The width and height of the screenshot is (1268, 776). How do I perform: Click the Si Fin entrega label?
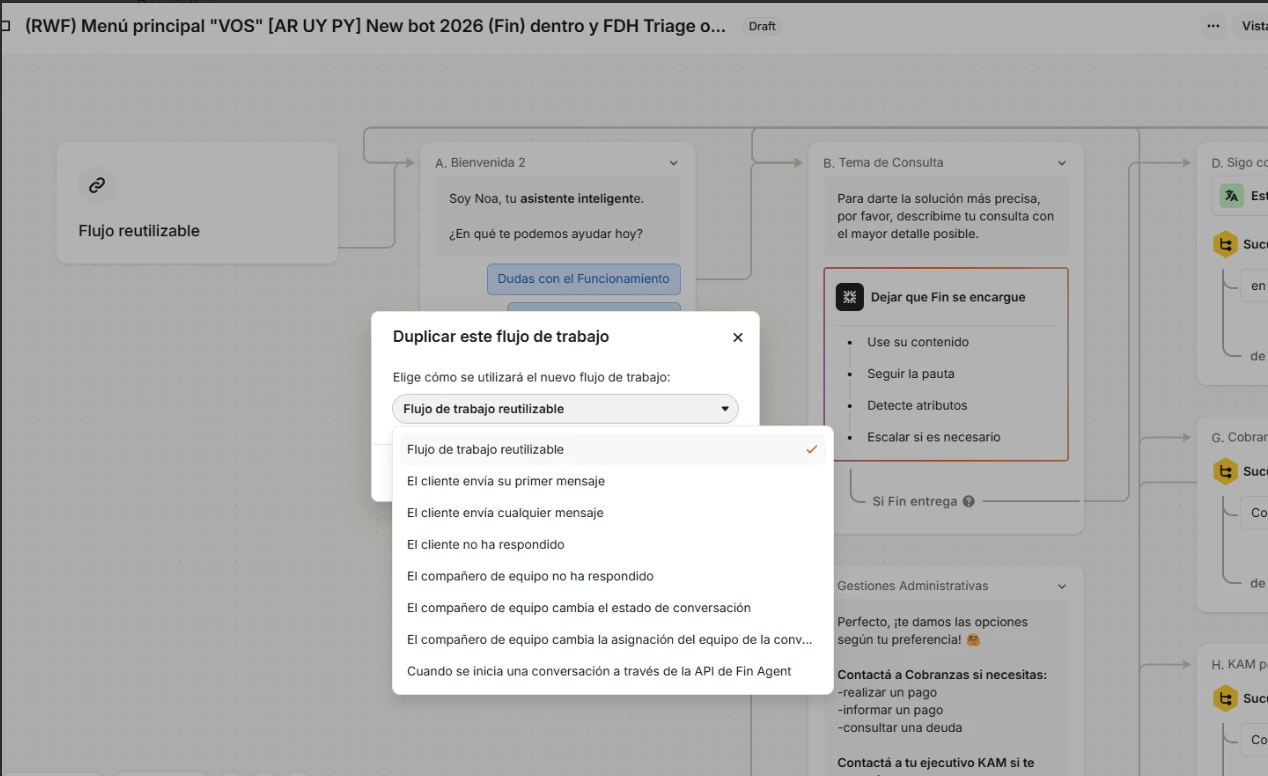915,502
